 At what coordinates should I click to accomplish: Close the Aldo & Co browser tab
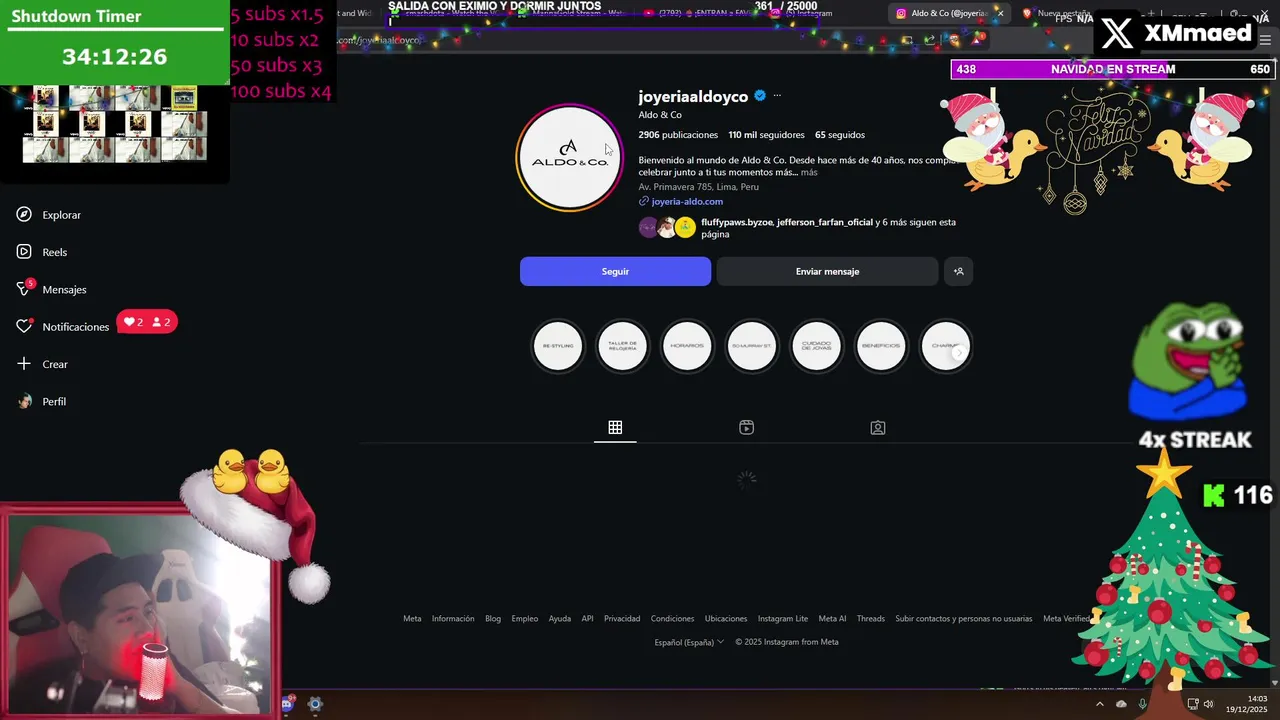coord(1000,13)
